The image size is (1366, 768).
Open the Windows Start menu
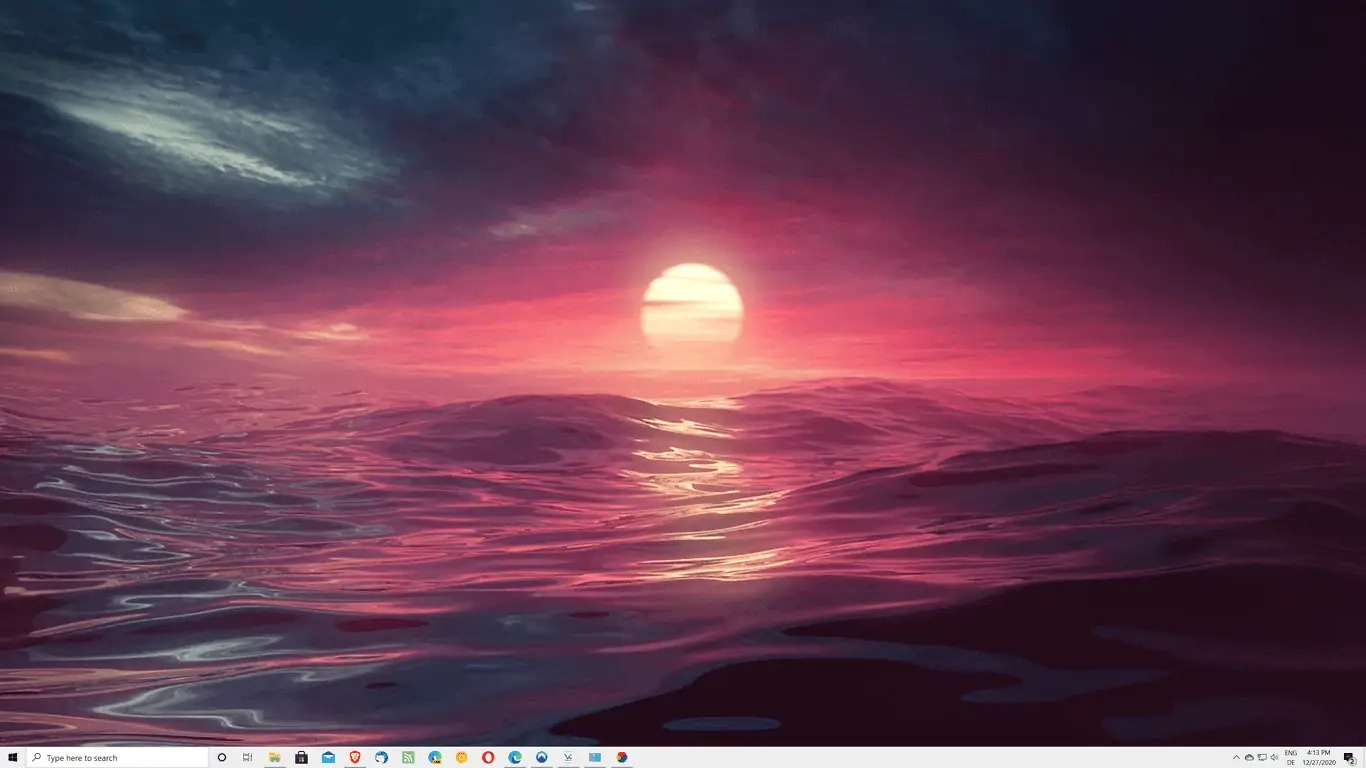13,758
